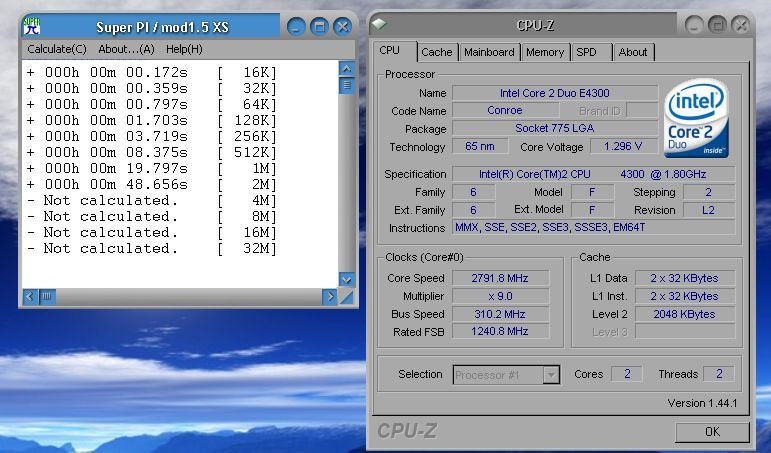Click the Technology value 65 nm
Image resolution: width=771 pixels, height=453 pixels.
480,147
